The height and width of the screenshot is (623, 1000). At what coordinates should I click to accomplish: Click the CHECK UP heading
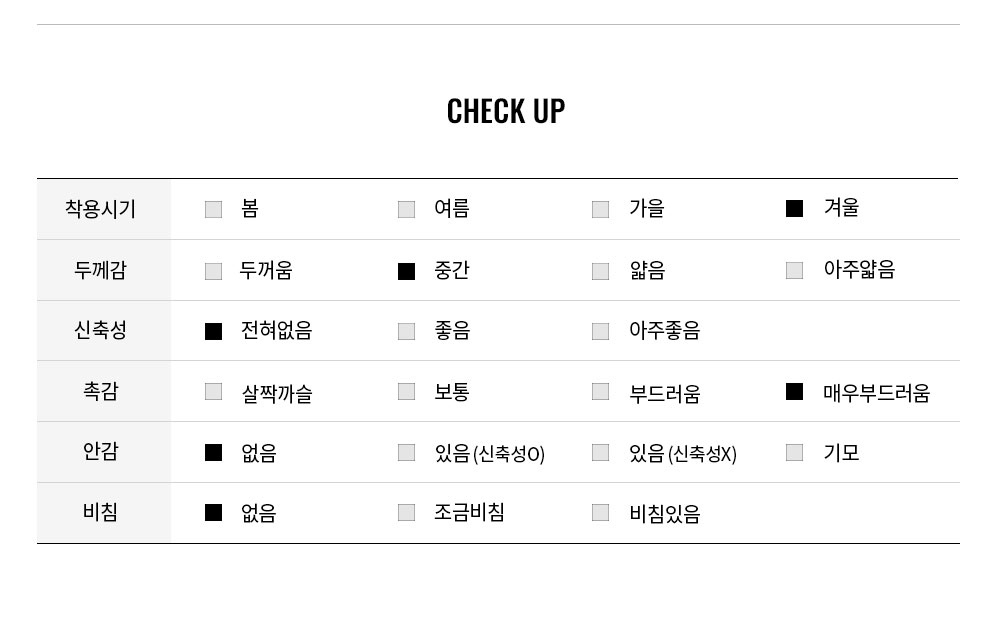pyautogui.click(x=506, y=111)
